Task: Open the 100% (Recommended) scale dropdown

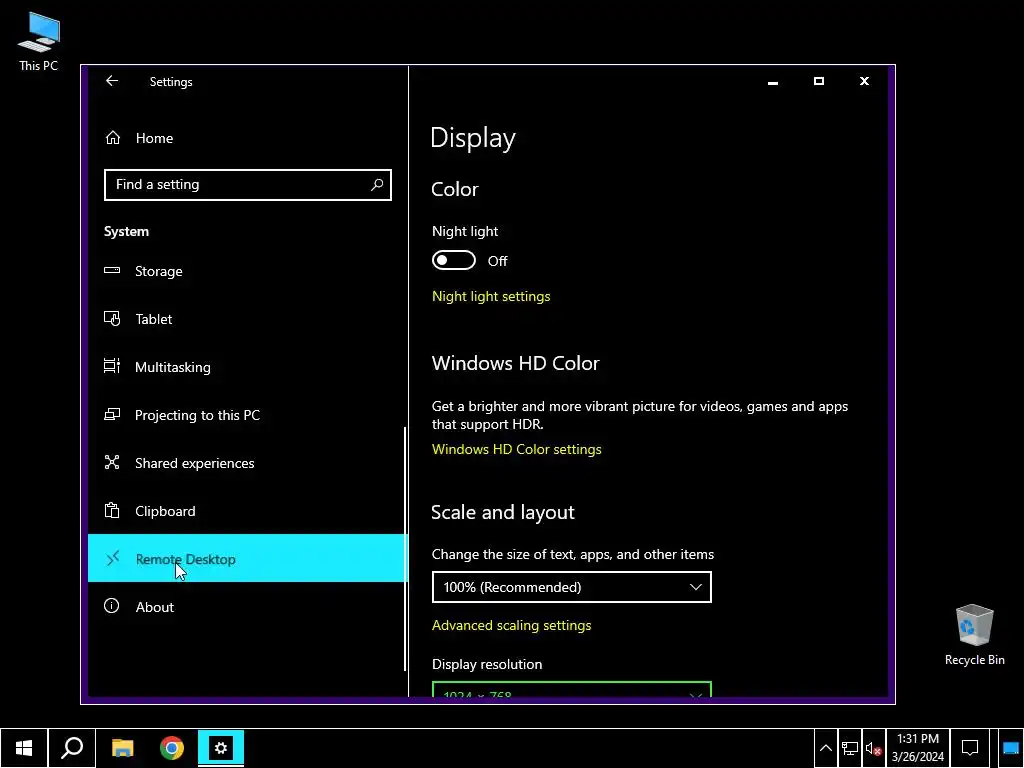Action: (x=571, y=587)
